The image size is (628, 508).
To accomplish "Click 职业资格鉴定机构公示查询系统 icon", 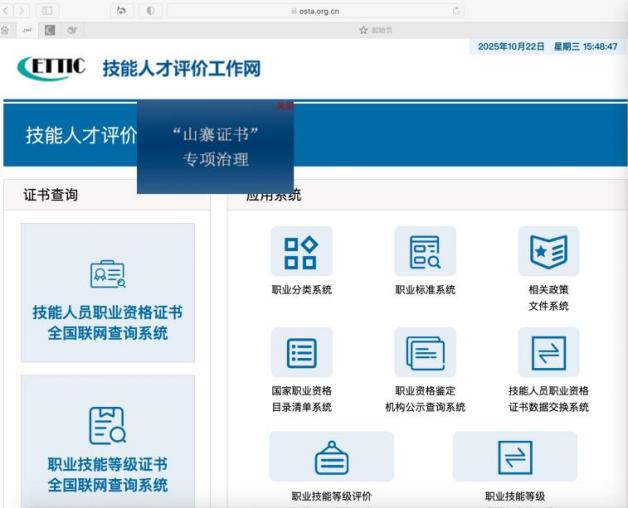I will (425, 352).
